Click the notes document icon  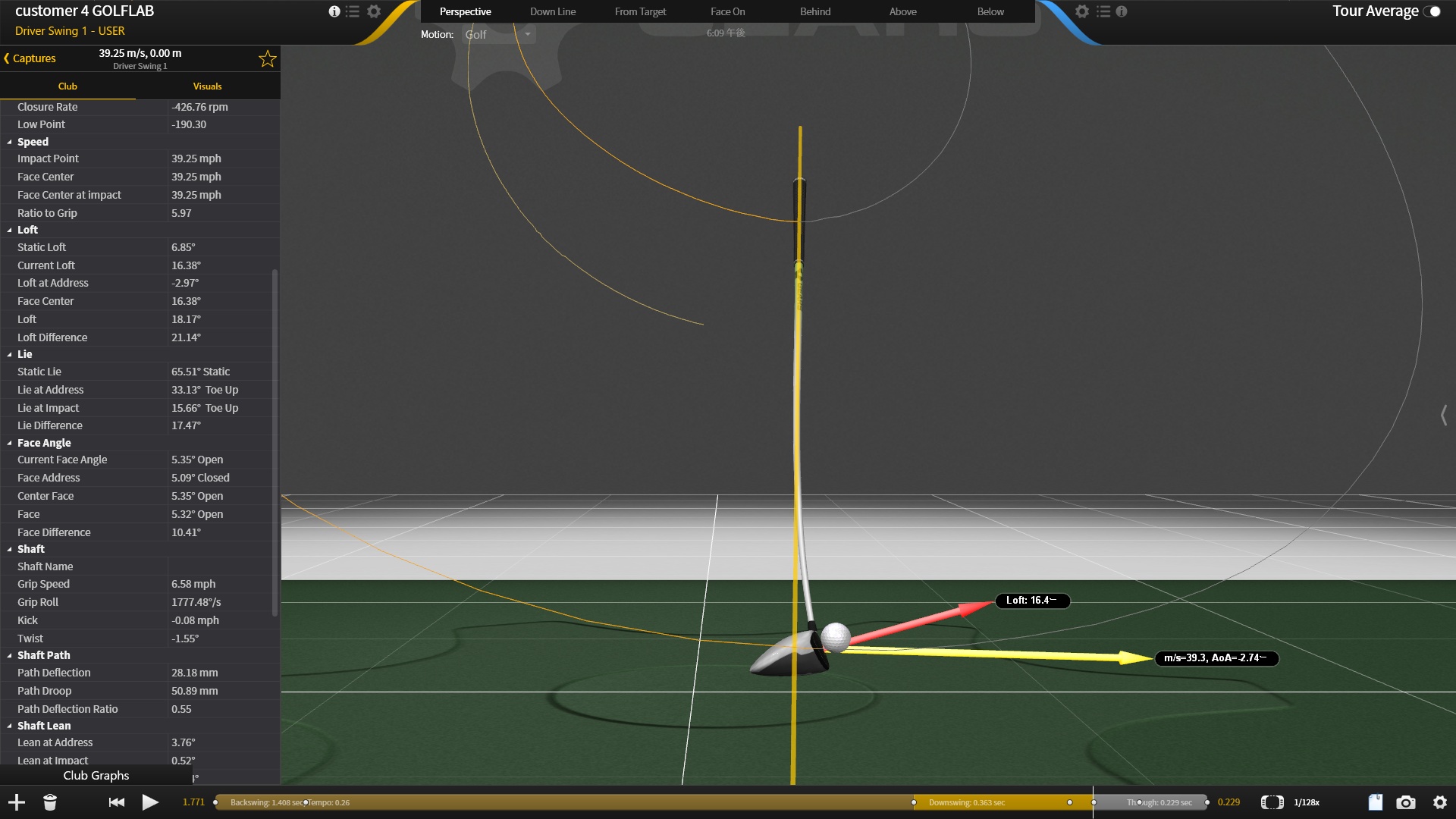(1375, 802)
